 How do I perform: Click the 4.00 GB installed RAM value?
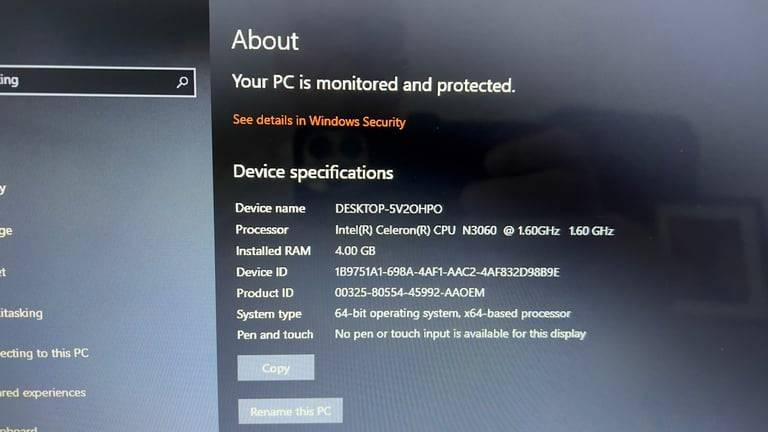355,251
